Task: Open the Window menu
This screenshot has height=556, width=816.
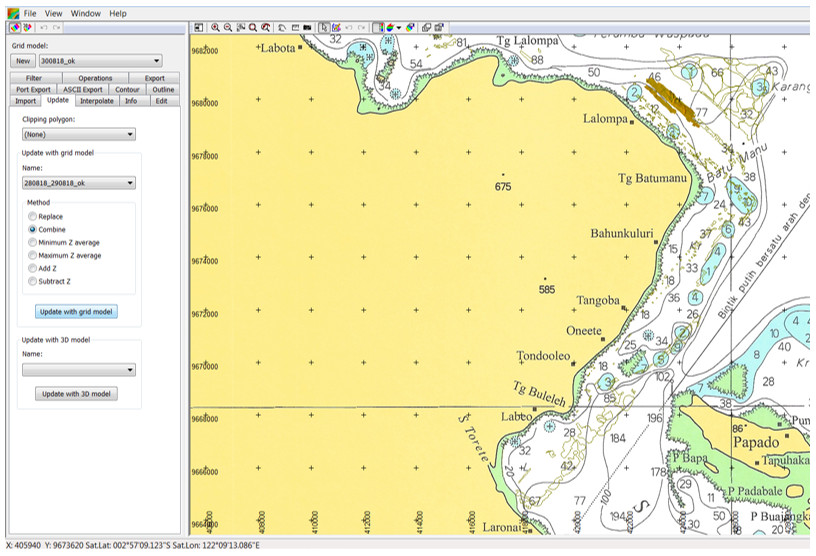Action: (85, 14)
